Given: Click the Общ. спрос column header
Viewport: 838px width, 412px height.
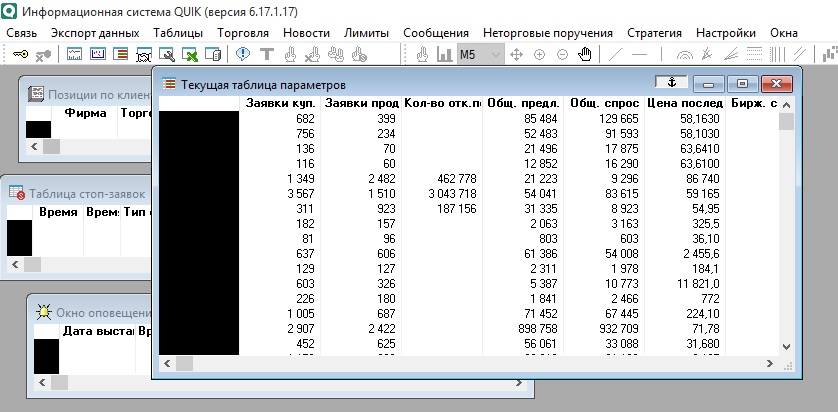Looking at the screenshot, I should click(602, 103).
